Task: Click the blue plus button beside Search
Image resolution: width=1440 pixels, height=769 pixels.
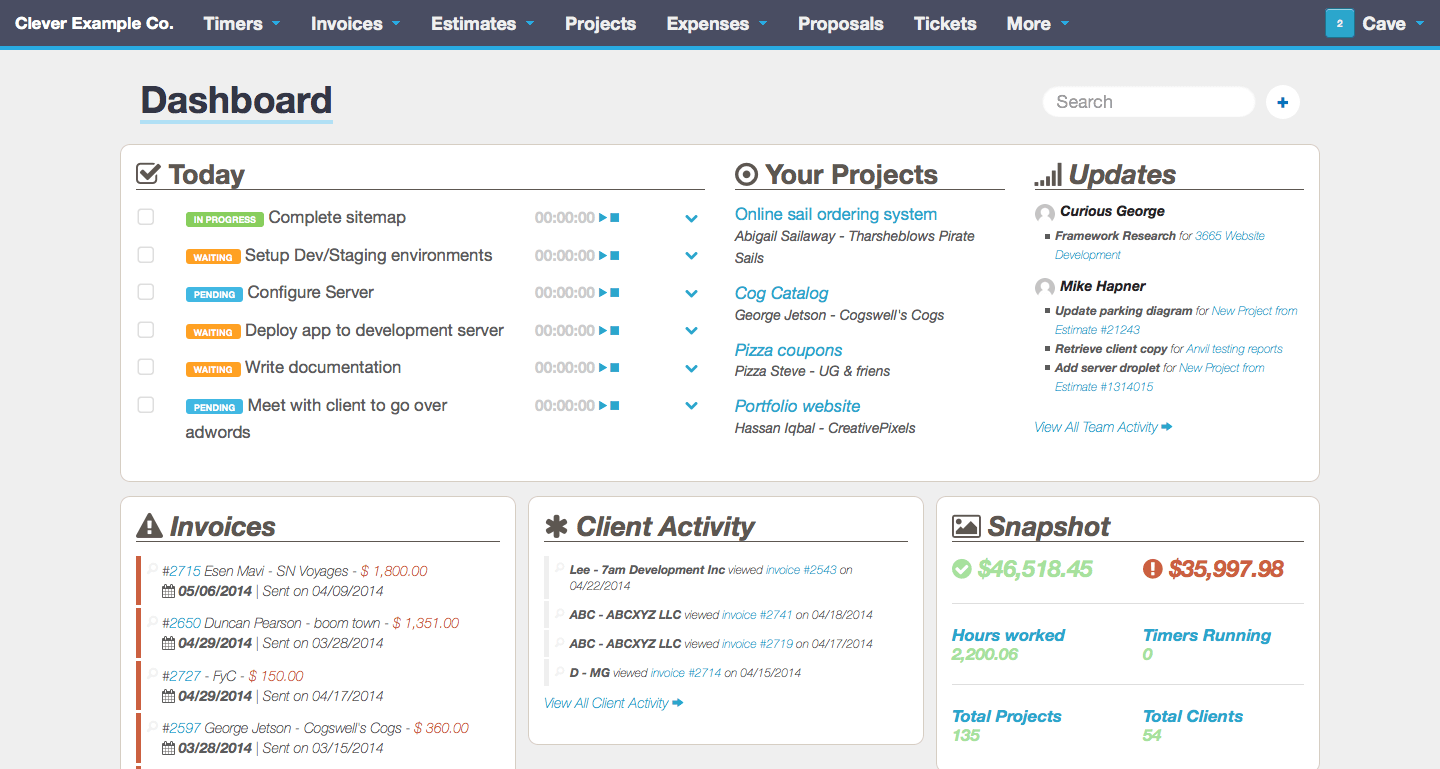Action: 1283,102
